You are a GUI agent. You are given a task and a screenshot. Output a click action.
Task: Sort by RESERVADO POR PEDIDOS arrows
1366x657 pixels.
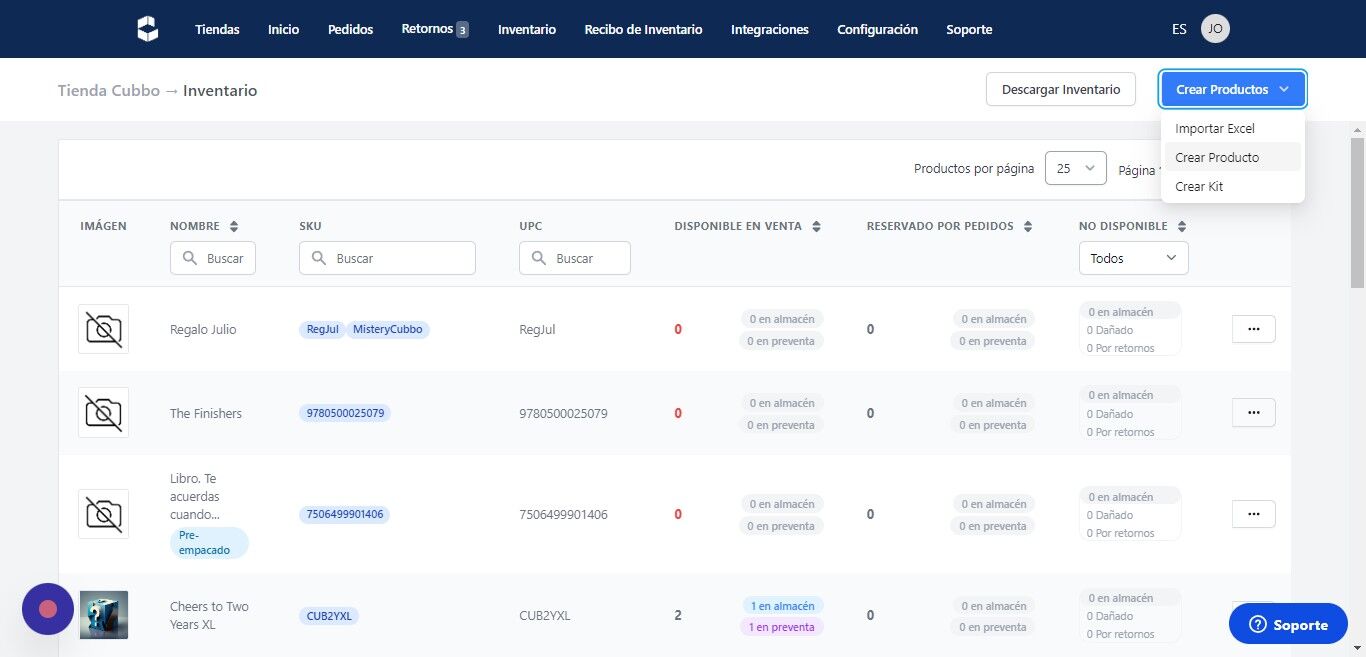pos(1027,227)
